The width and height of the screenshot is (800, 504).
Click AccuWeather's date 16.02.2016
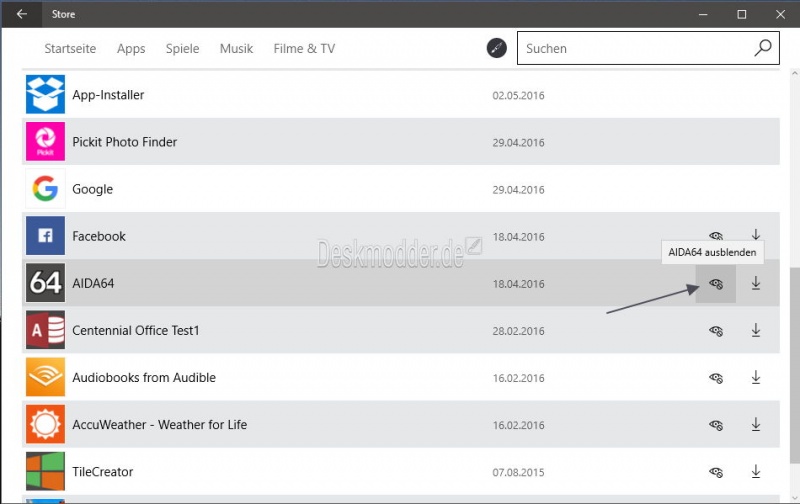point(518,425)
